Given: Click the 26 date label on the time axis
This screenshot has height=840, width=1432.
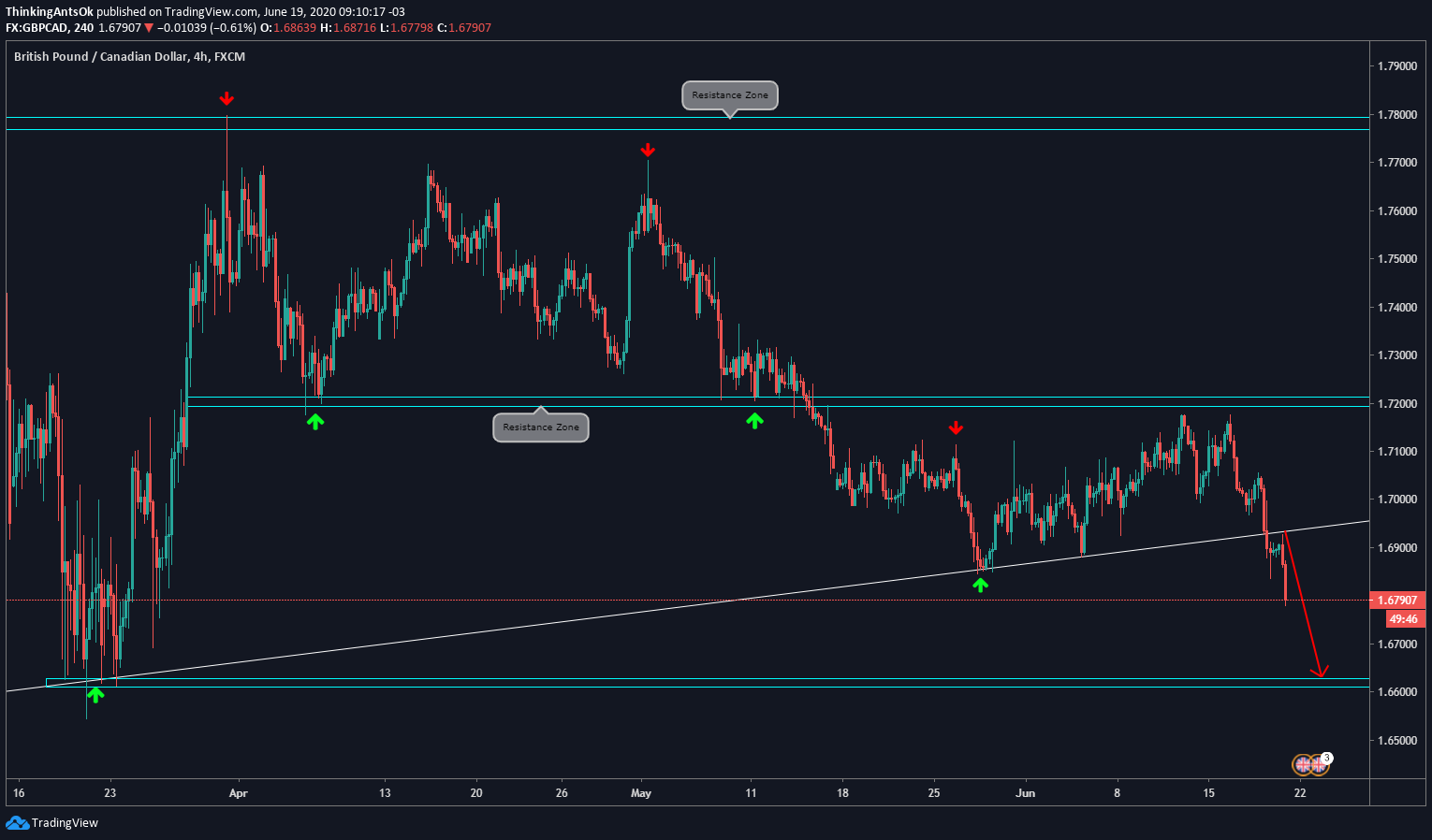Looking at the screenshot, I should 562,793.
